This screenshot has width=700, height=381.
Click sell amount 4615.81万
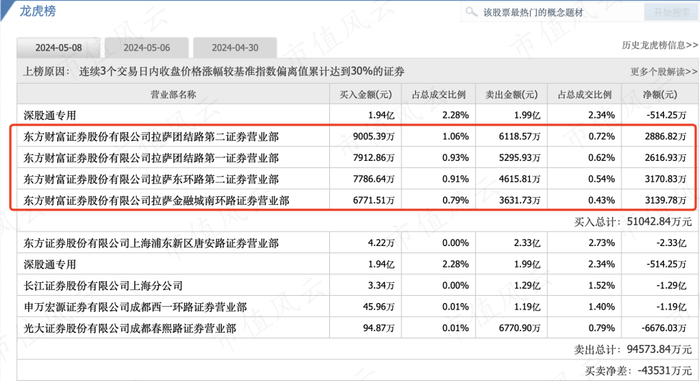tap(520, 180)
